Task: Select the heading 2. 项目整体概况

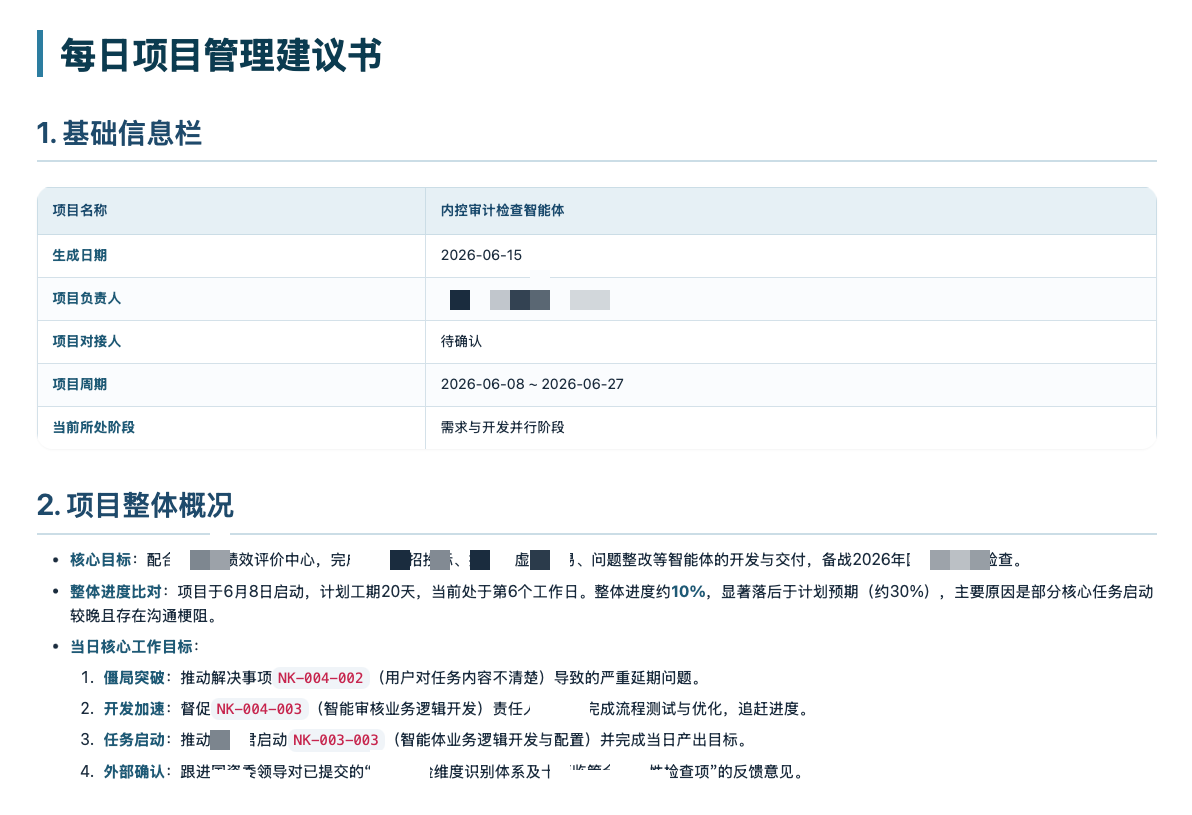Action: click(x=135, y=506)
